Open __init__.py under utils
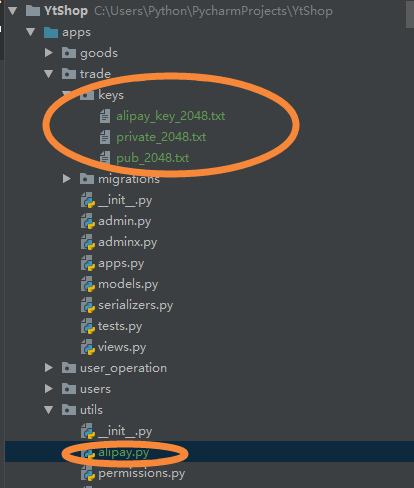 tap(125, 431)
